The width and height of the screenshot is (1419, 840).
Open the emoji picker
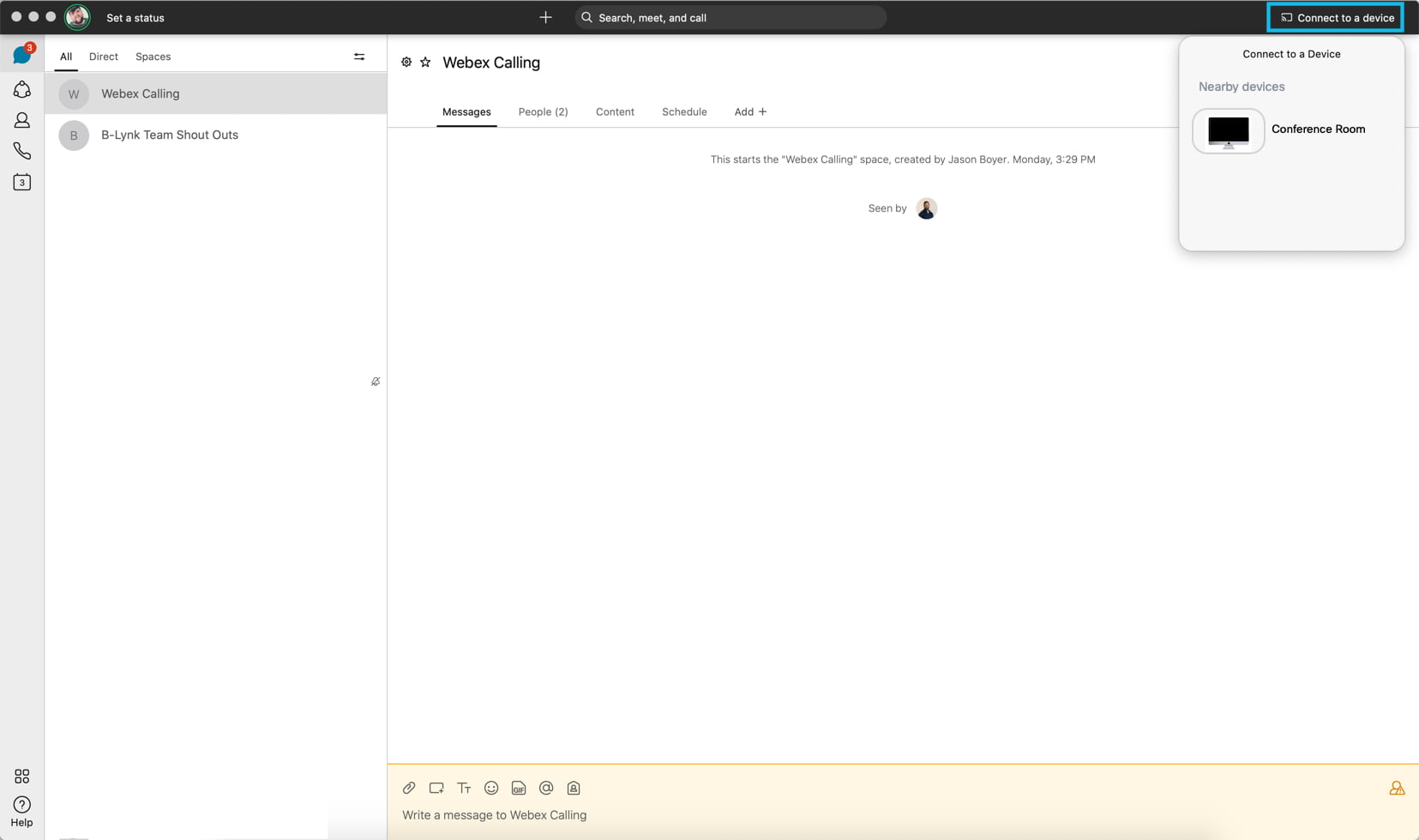pos(491,788)
